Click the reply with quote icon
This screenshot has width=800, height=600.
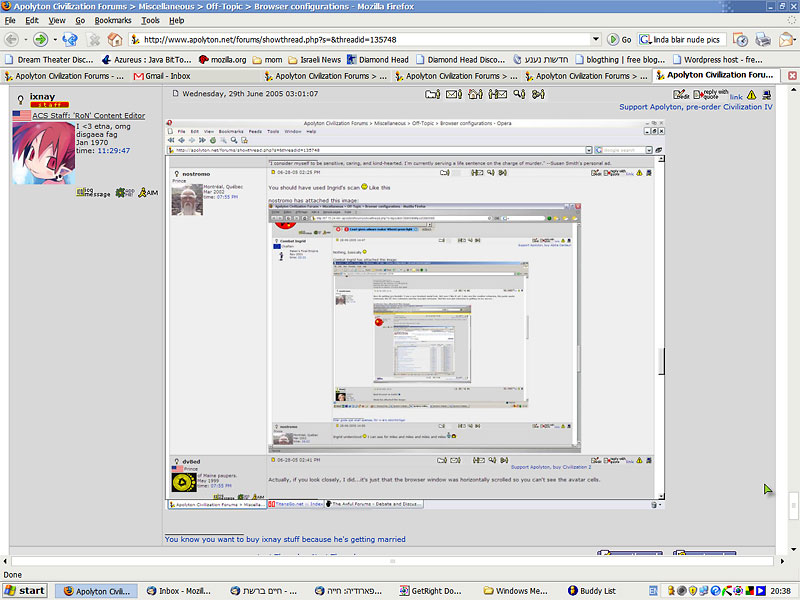[x=709, y=94]
